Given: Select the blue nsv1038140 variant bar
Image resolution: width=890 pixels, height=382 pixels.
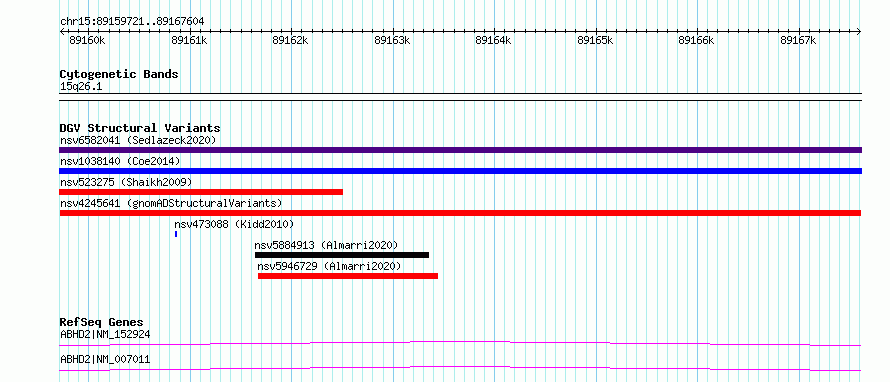Looking at the screenshot, I should [x=460, y=171].
